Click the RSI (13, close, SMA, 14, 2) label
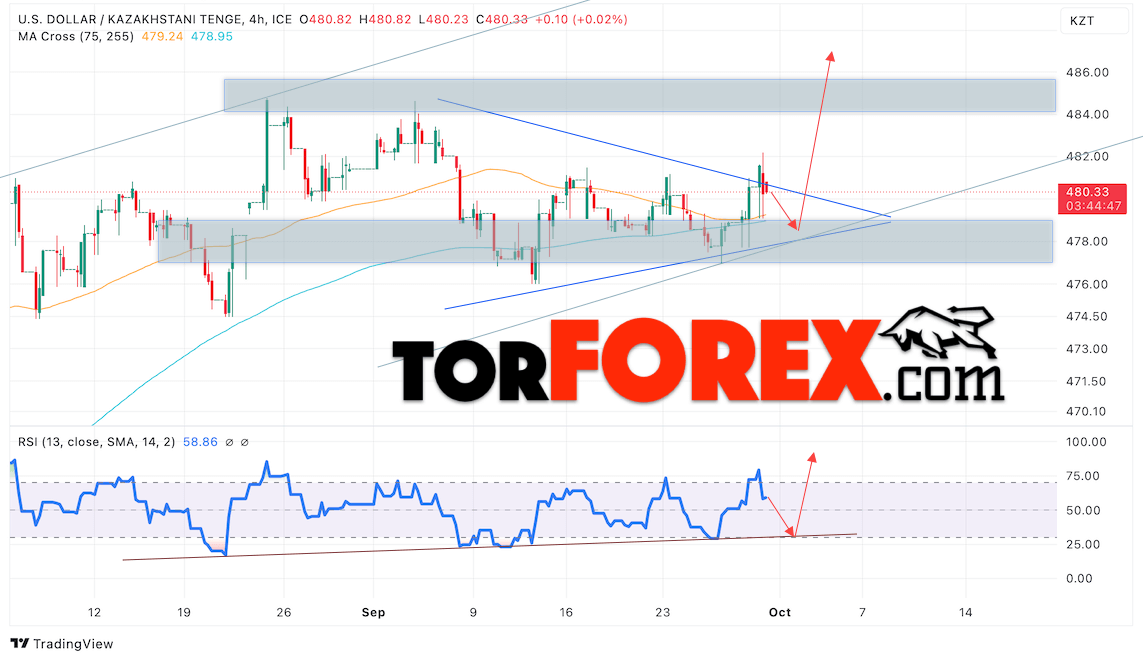This screenshot has width=1143, height=661. pos(96,442)
